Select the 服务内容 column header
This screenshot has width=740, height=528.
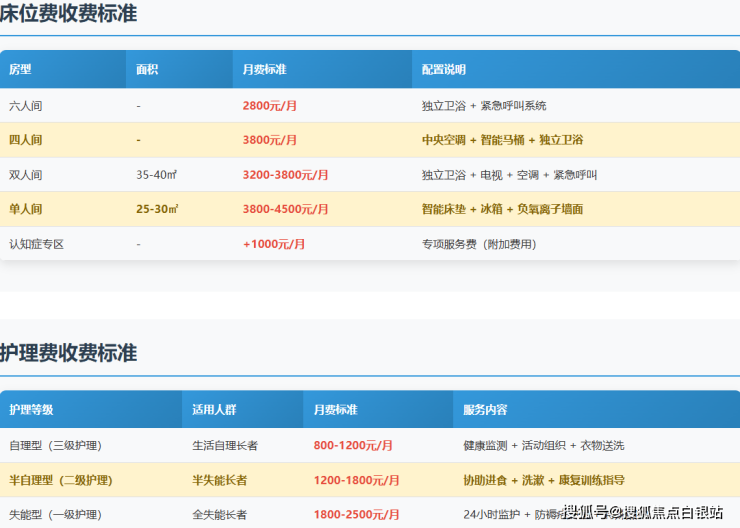pyautogui.click(x=485, y=410)
